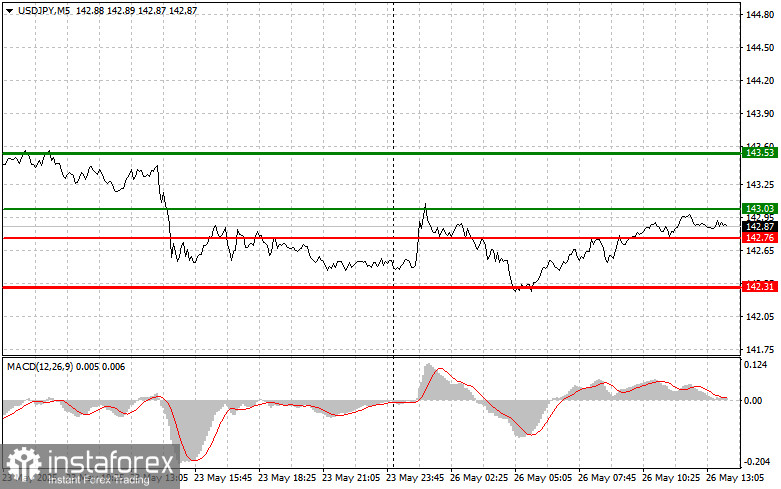Click the chart menu triangle beside USDJPY

coord(9,10)
